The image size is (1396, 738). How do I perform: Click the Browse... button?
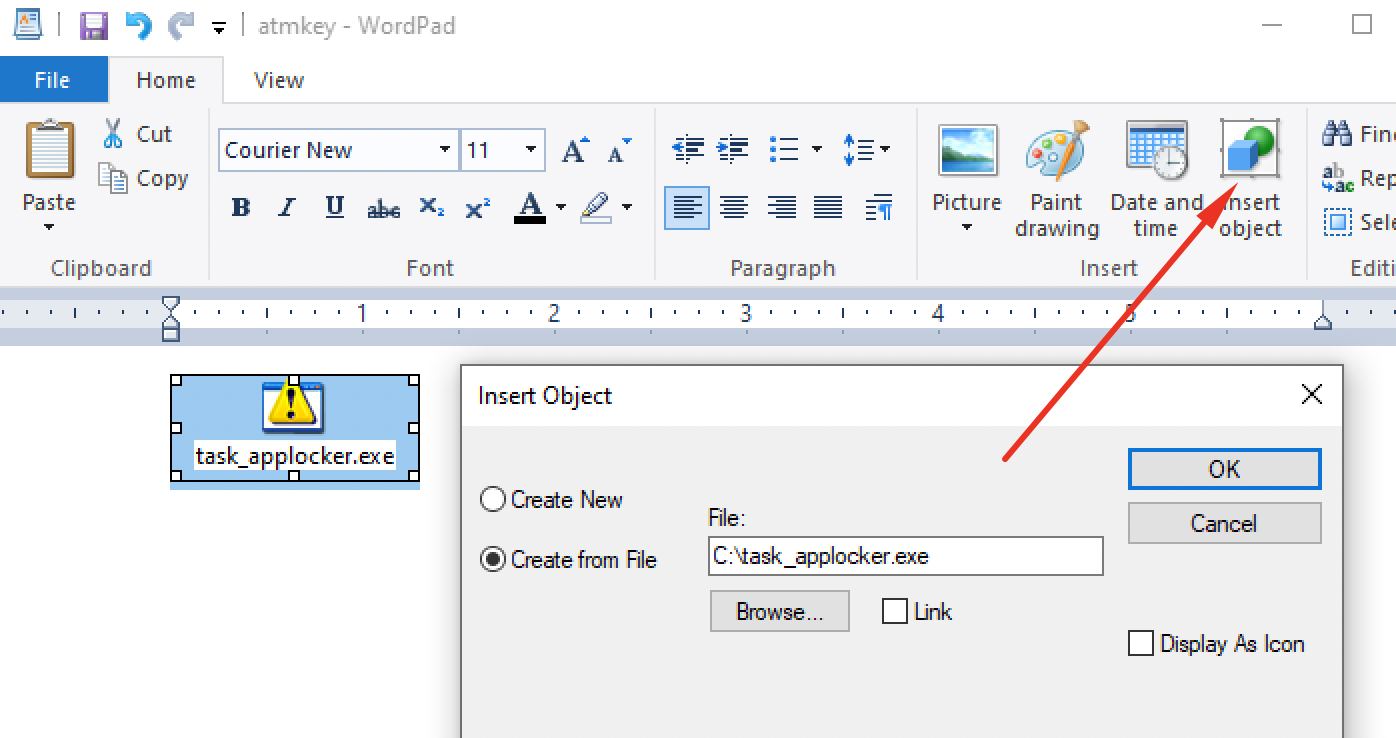tap(779, 611)
